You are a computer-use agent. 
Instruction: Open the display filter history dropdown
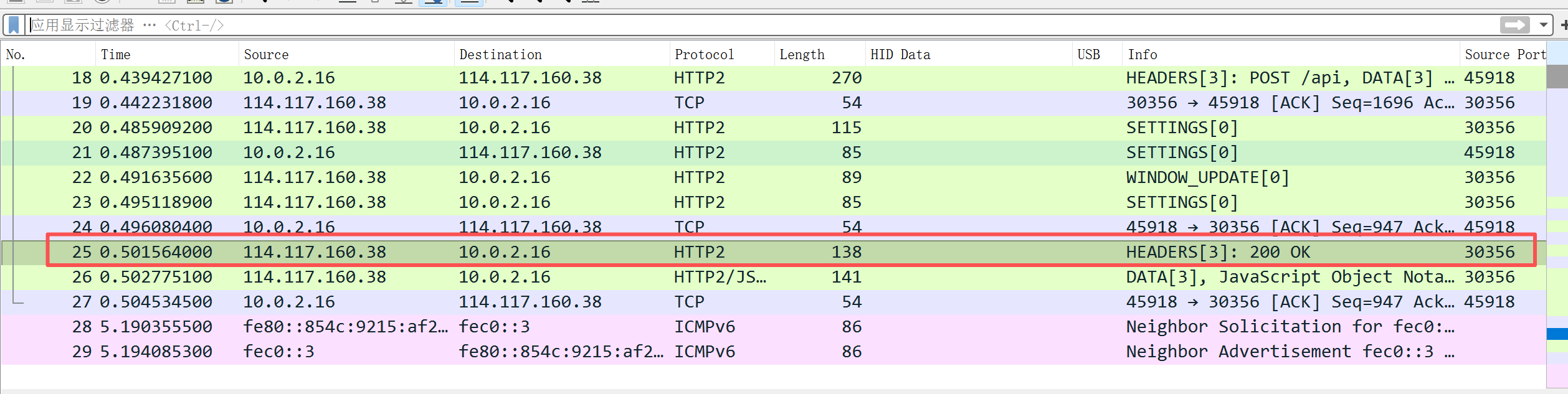1544,25
